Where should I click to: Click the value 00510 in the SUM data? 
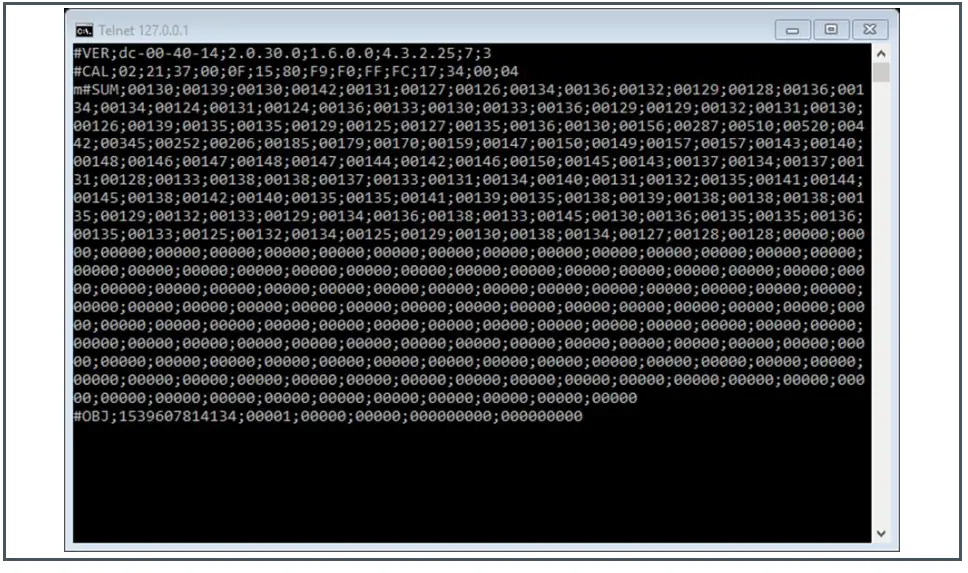coord(751,126)
